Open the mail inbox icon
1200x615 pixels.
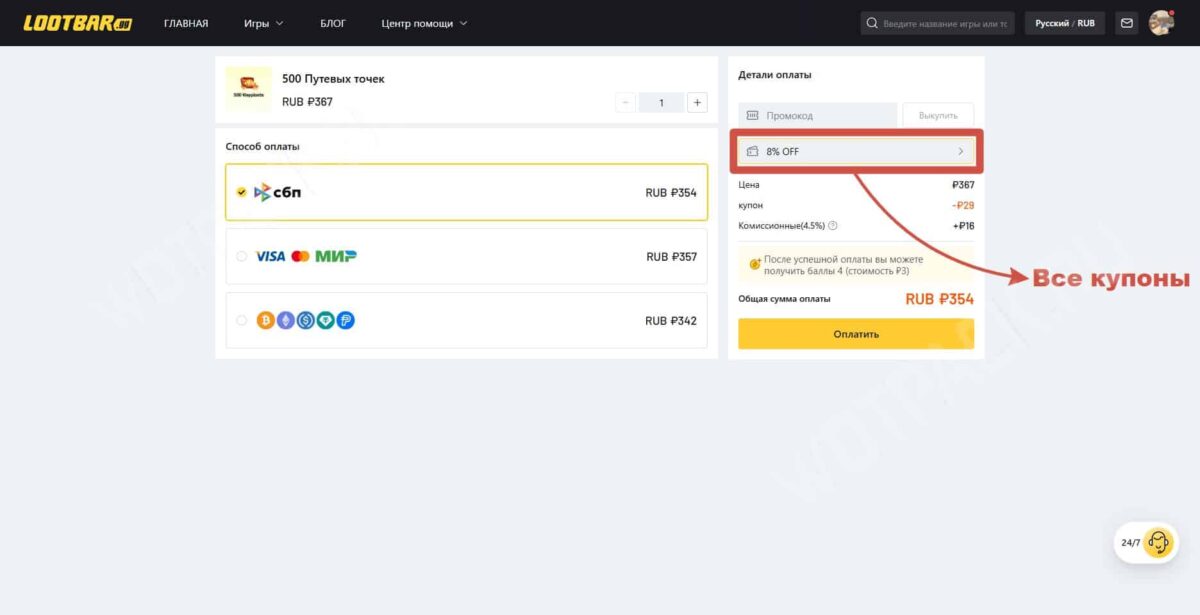[1127, 23]
